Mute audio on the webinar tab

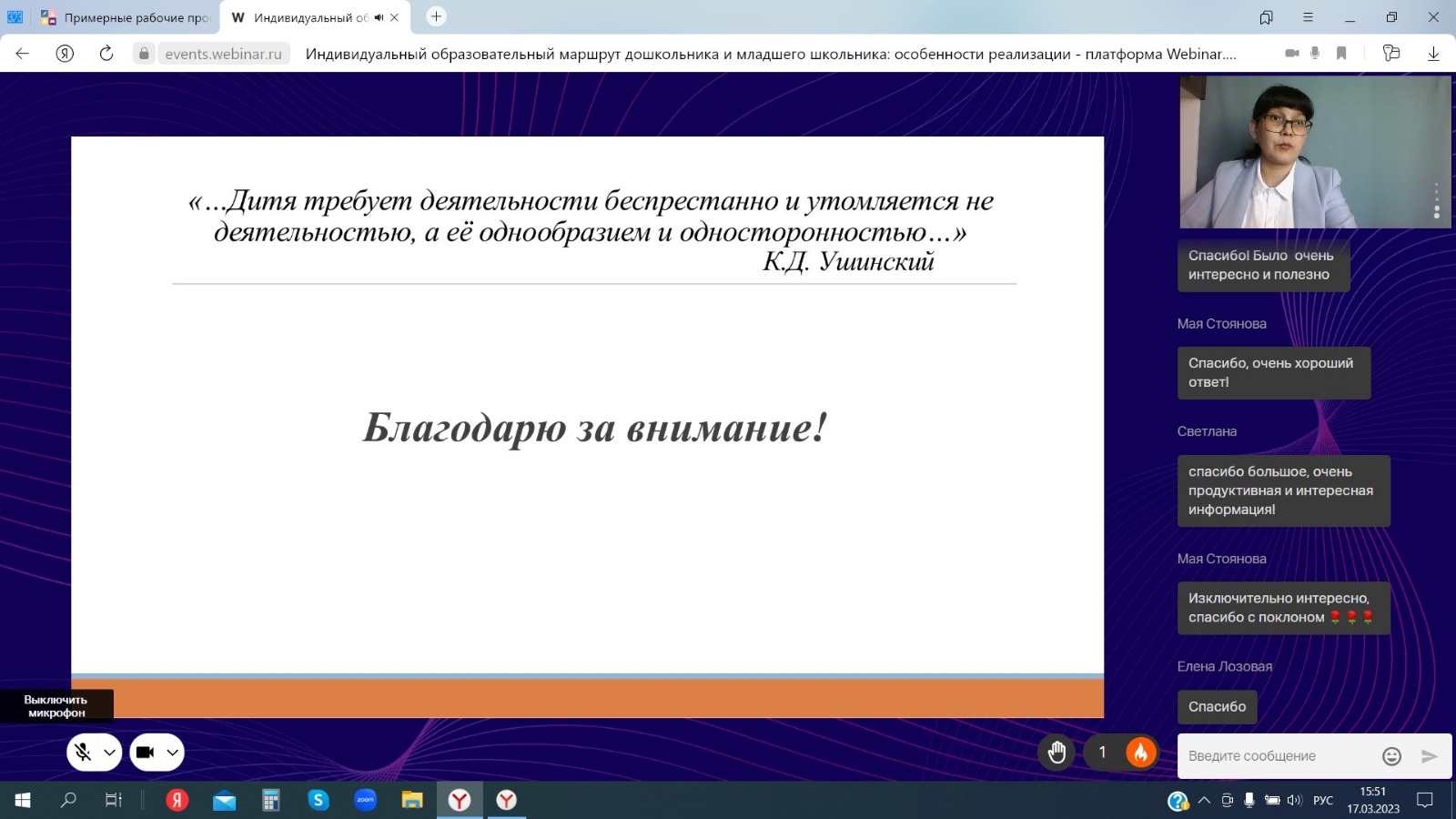(x=379, y=17)
